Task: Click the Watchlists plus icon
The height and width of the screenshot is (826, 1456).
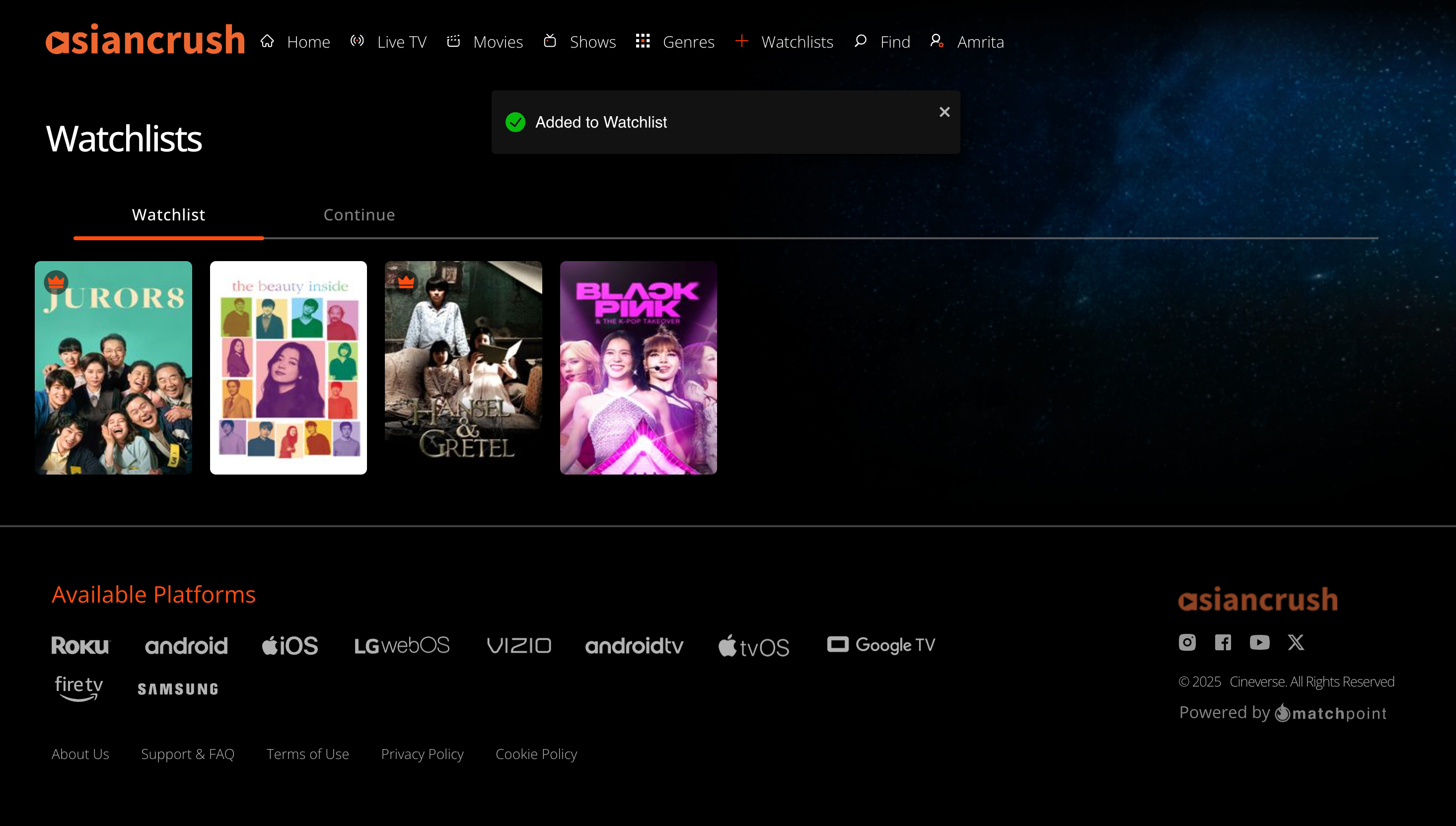Action: click(741, 41)
